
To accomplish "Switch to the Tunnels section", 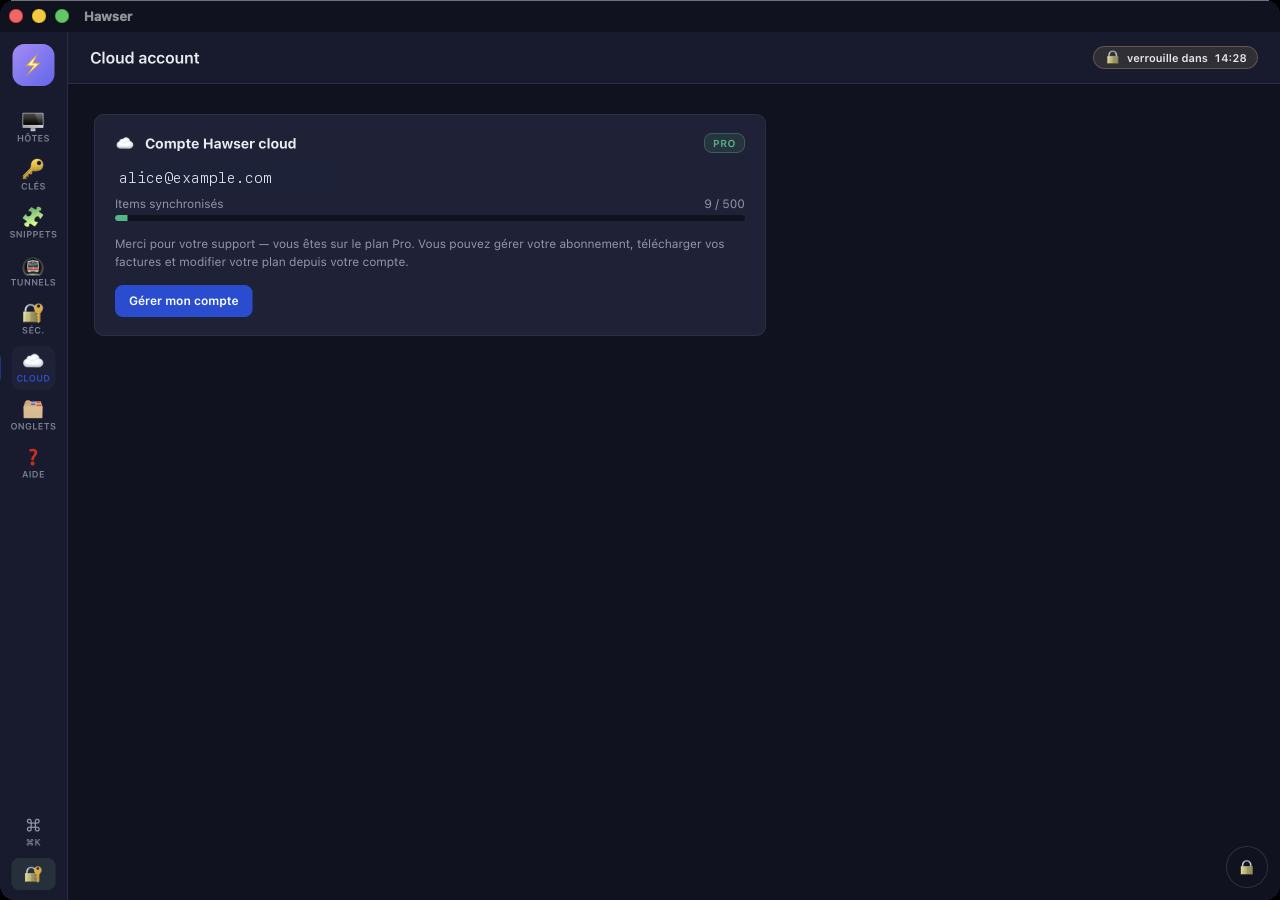I will point(33,271).
